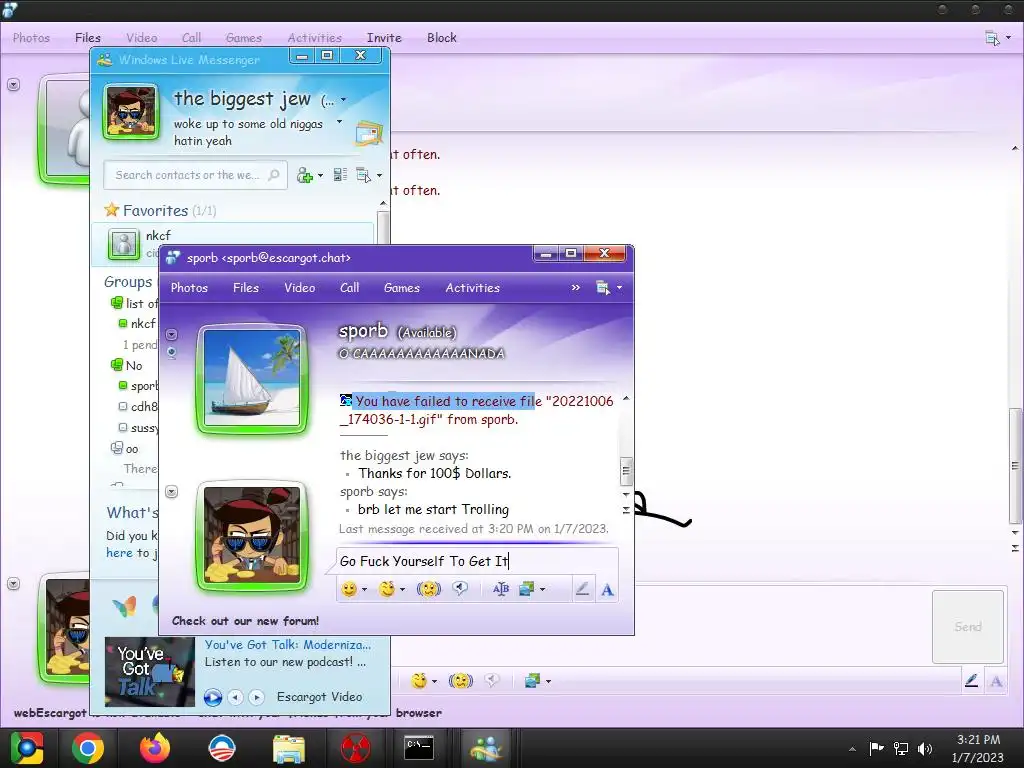Collapse sporb's display picture panel

(x=172, y=334)
